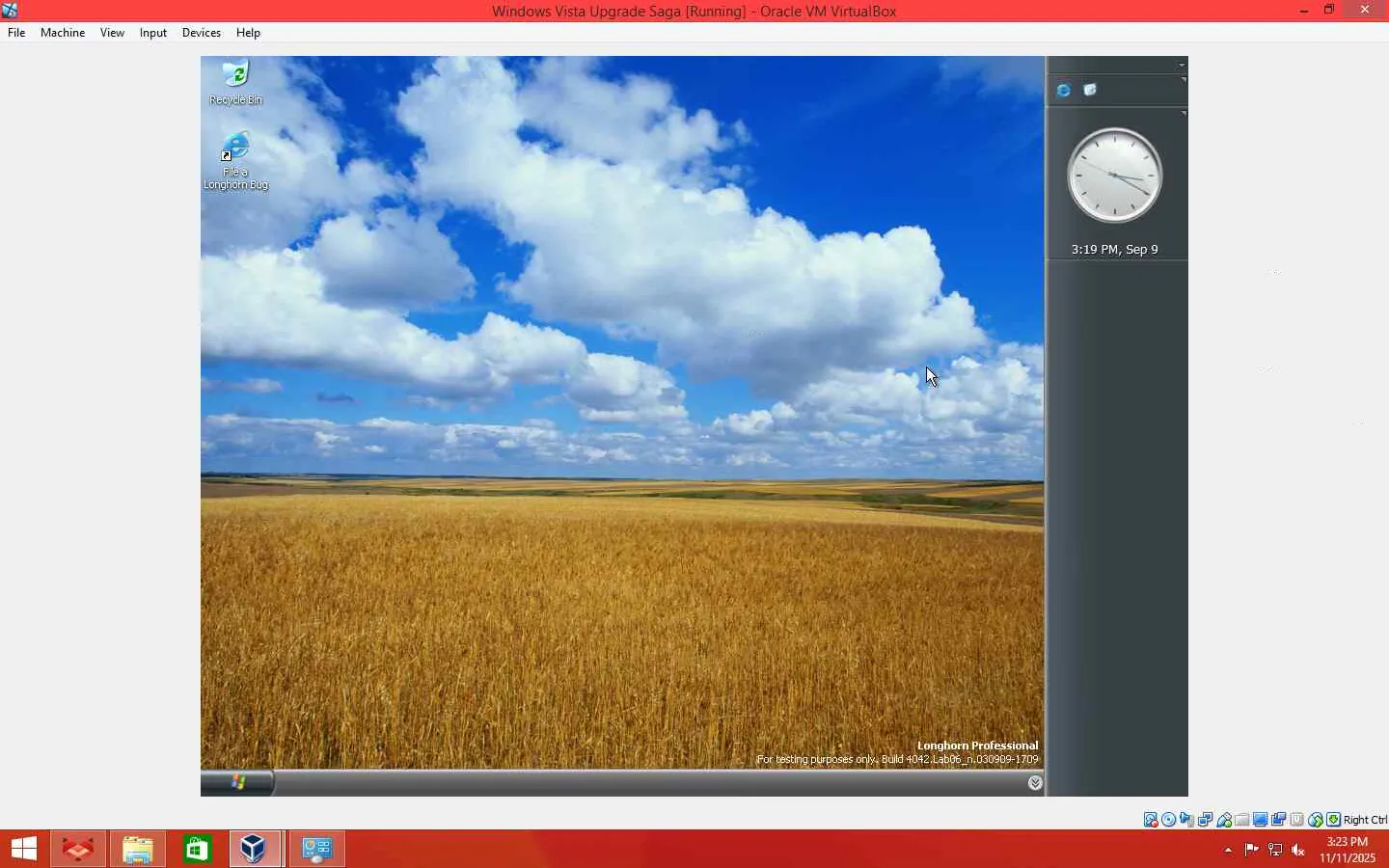This screenshot has width=1389, height=868.
Task: Click the mouse integration status icon
Action: 1316,820
